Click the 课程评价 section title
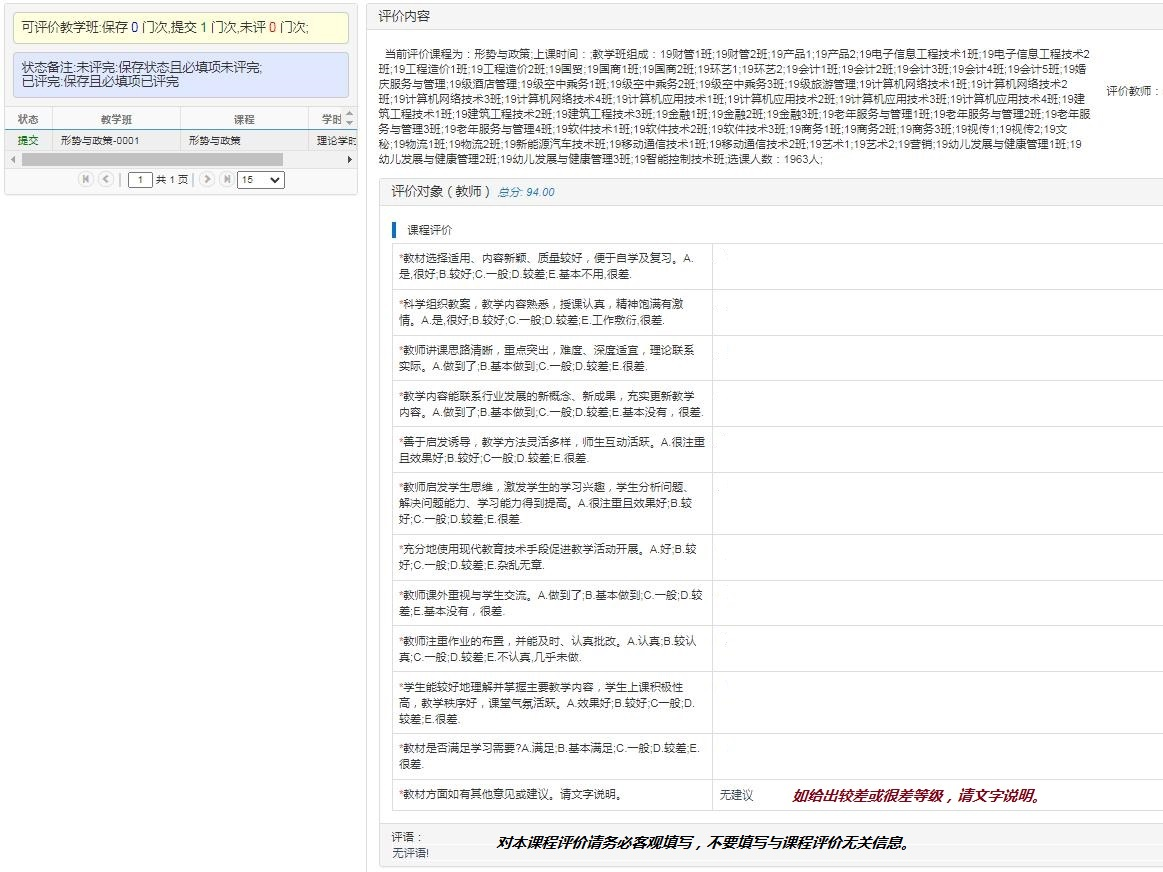Screen dimensions: 1163x872 429,230
